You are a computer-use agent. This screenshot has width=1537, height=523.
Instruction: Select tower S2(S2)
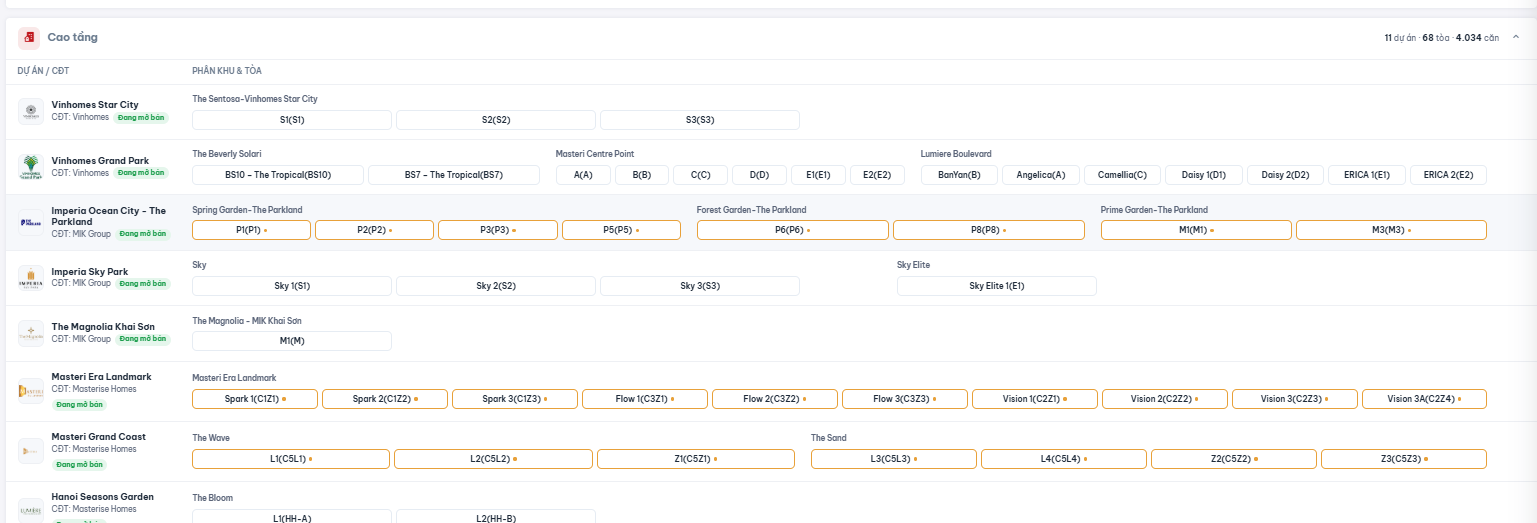[x=496, y=120]
